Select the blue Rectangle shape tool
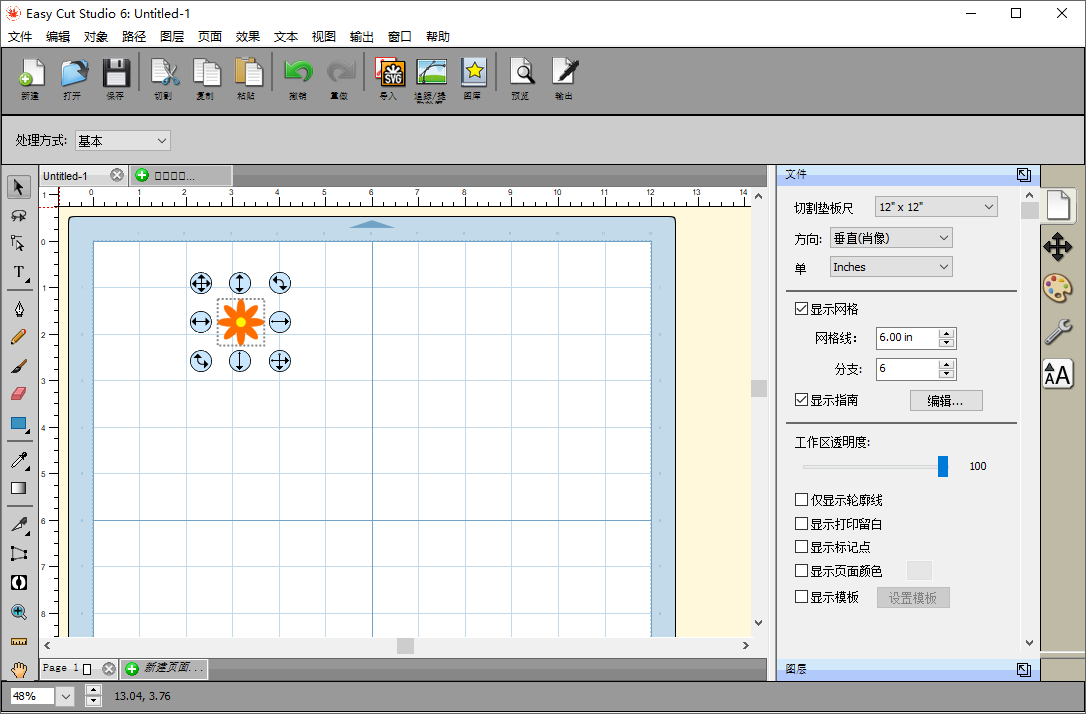 tap(19, 424)
